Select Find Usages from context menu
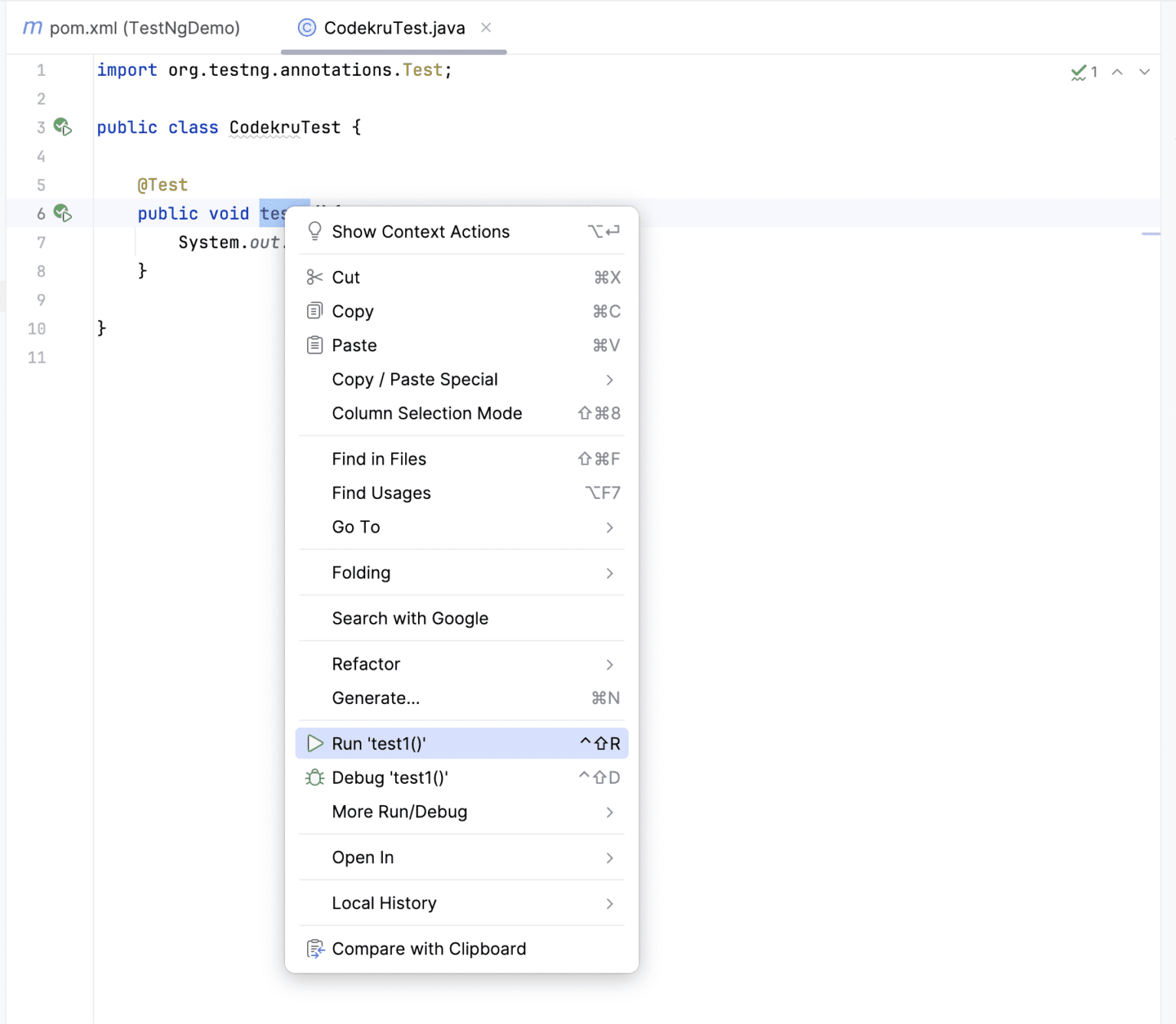Image resolution: width=1176 pixels, height=1024 pixels. 381,493
